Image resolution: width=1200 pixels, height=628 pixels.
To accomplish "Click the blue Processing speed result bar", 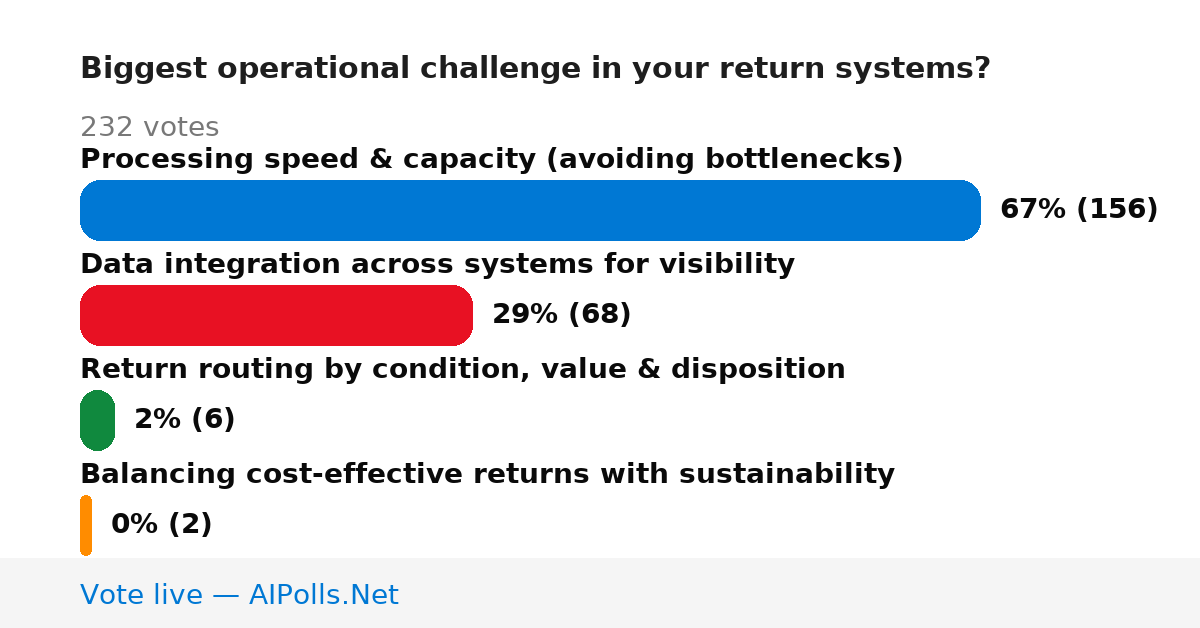I will [x=530, y=210].
